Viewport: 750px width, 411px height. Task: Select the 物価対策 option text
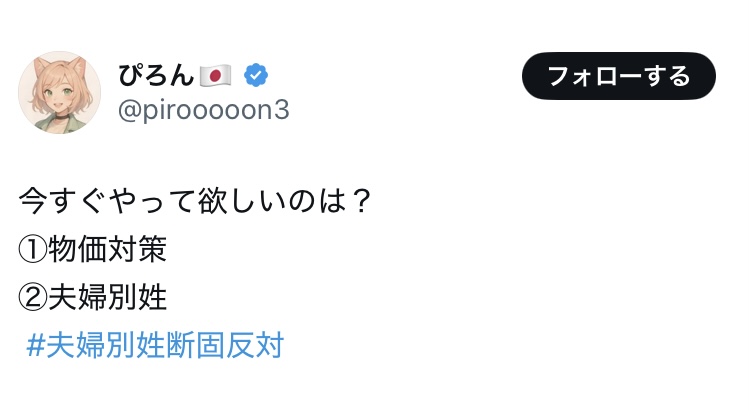click(107, 249)
